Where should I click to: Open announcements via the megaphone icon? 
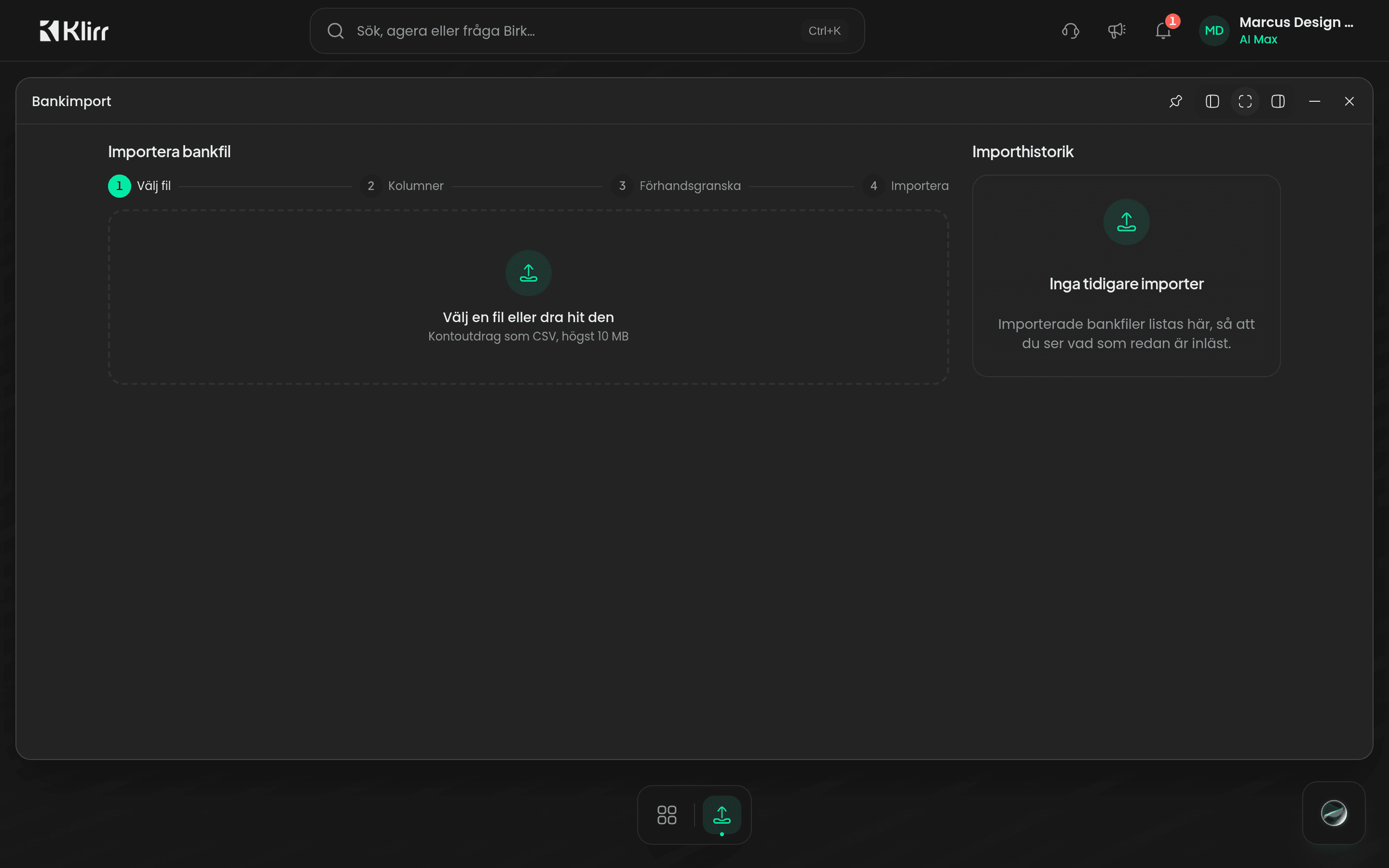click(1117, 31)
